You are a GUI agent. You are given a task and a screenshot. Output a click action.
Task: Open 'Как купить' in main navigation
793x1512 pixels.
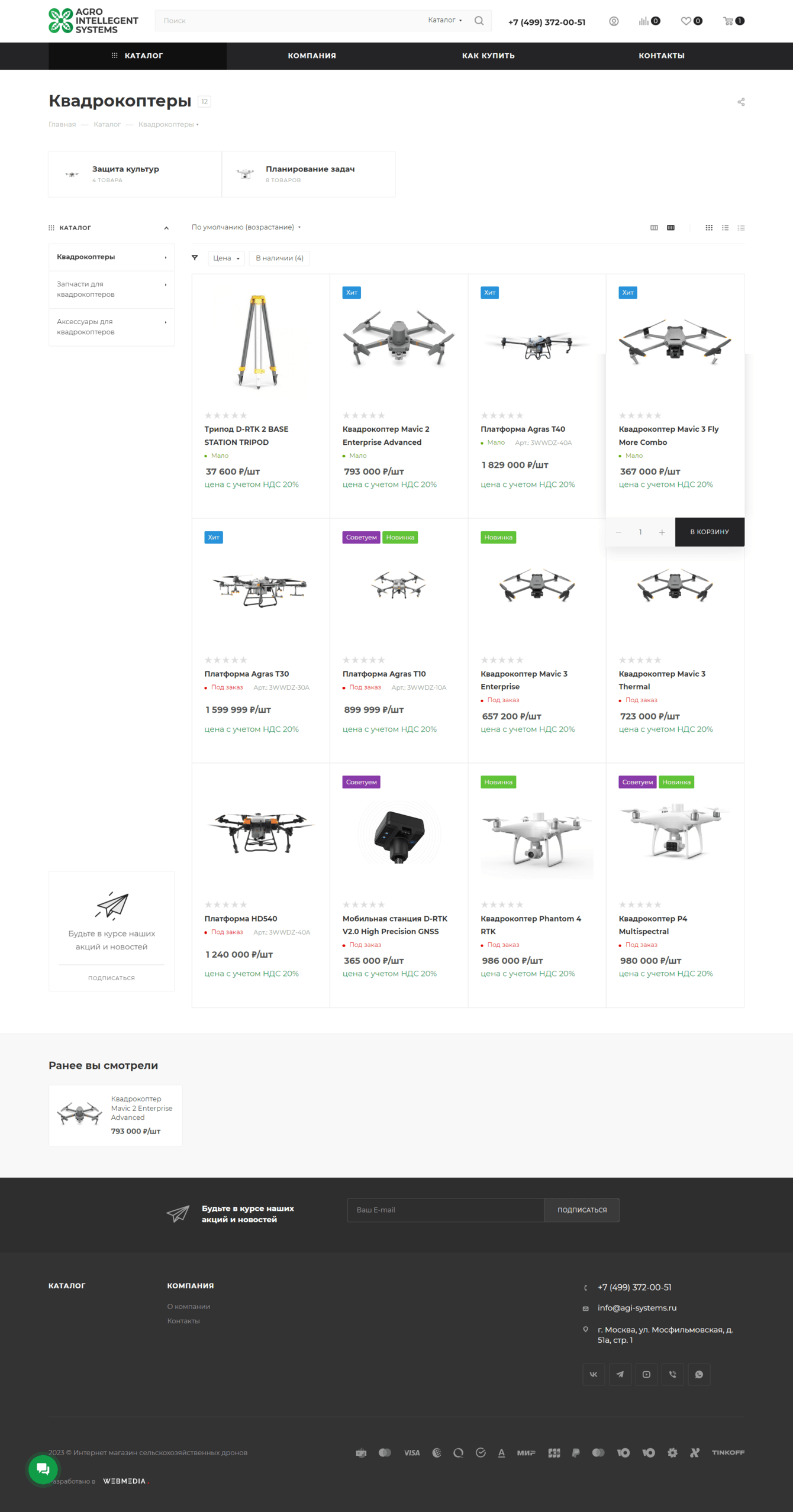click(x=488, y=56)
